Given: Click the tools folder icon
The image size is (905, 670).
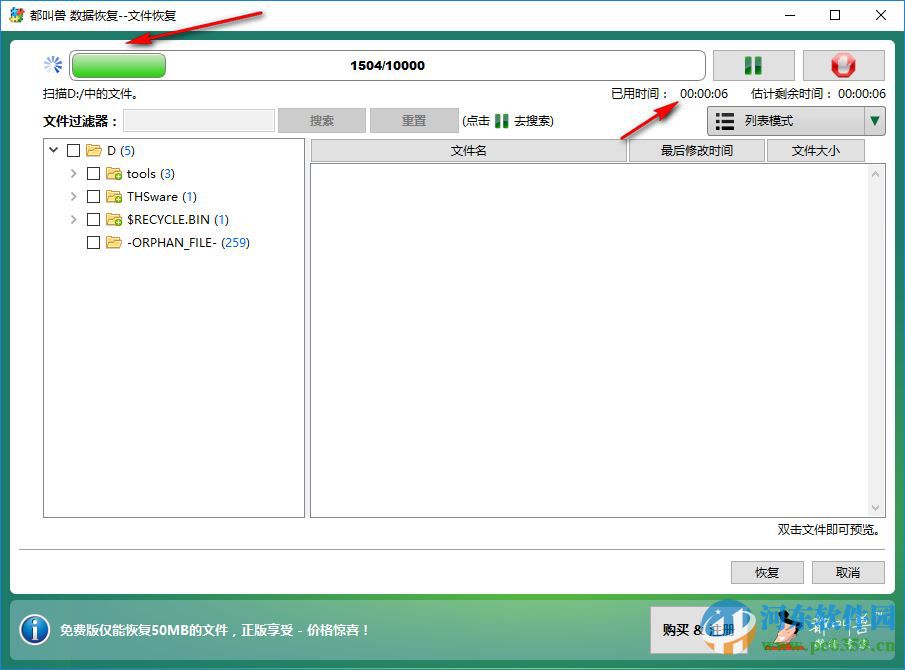Looking at the screenshot, I should [x=113, y=173].
